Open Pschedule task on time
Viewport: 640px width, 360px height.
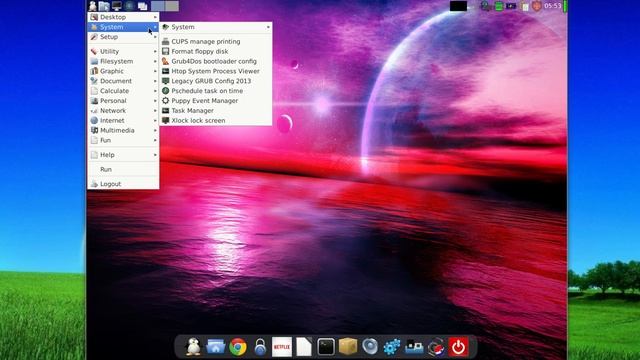(x=216, y=91)
